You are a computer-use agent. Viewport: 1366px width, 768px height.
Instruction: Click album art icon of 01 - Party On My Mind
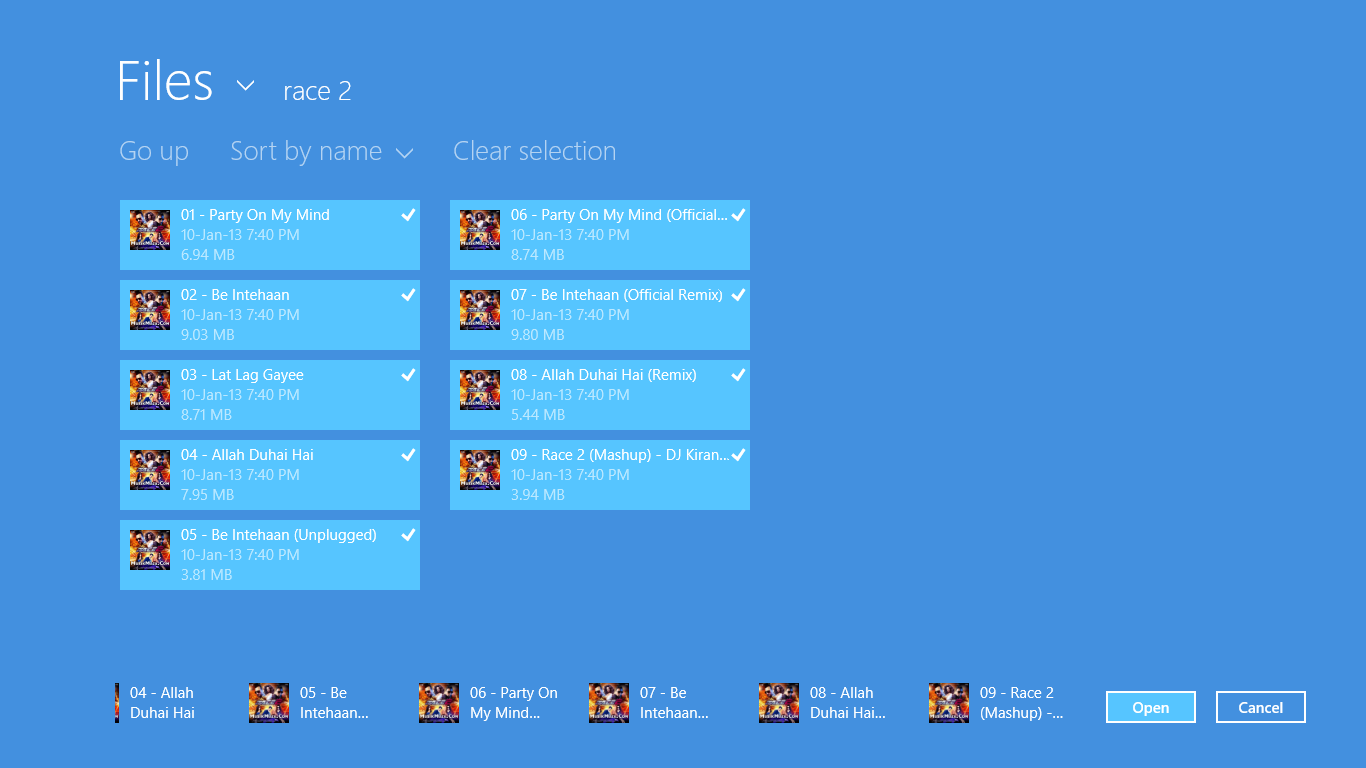150,230
